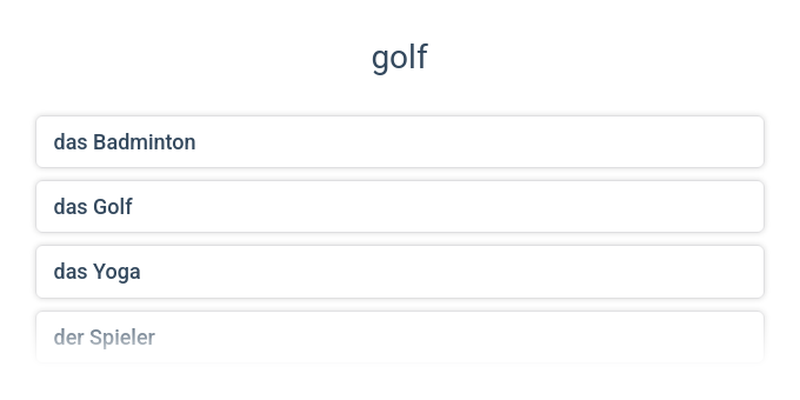
Task: Click the text "das Yoga"
Action: [97, 272]
